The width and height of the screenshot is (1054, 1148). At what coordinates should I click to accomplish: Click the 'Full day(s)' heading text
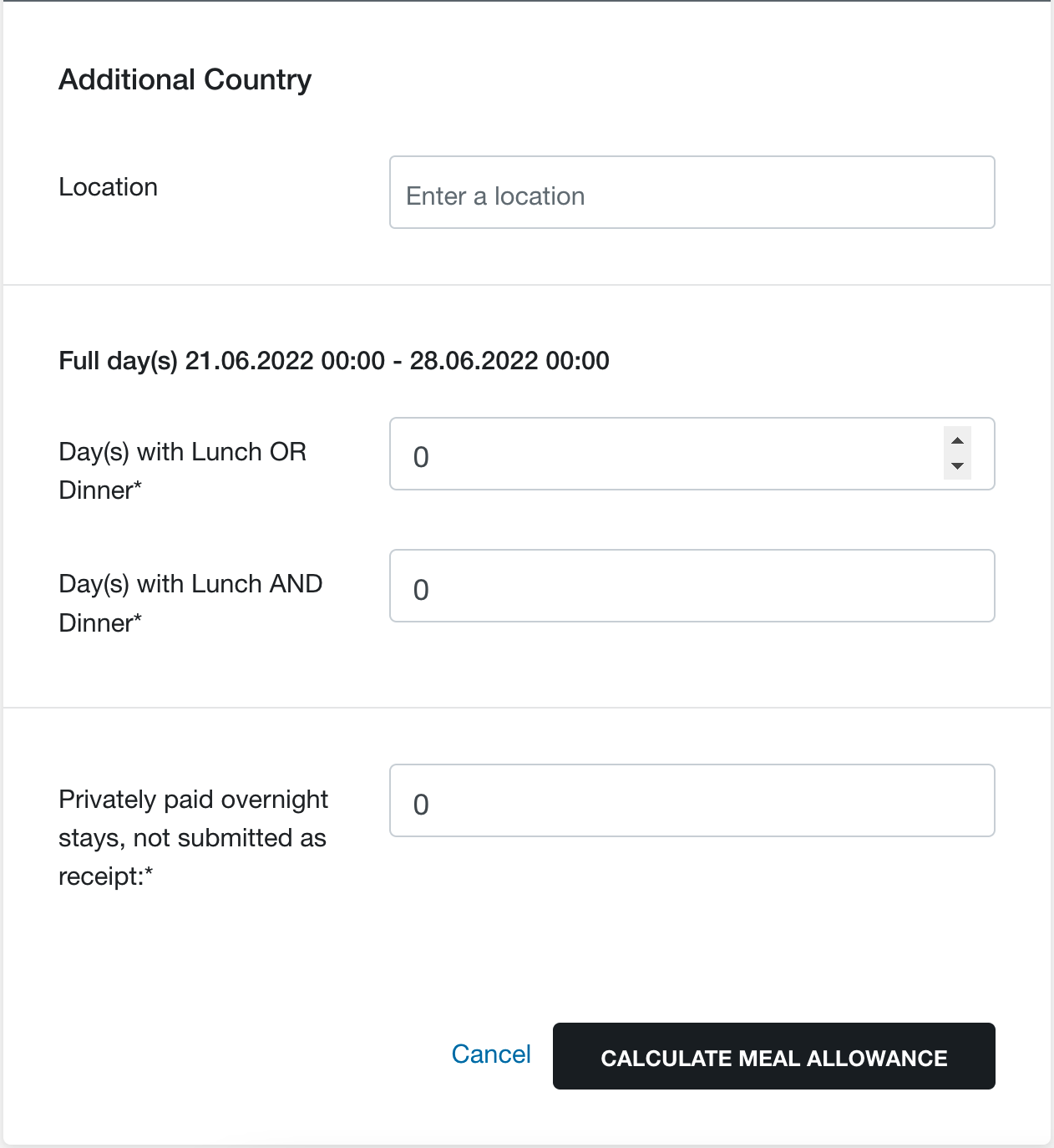[118, 361]
